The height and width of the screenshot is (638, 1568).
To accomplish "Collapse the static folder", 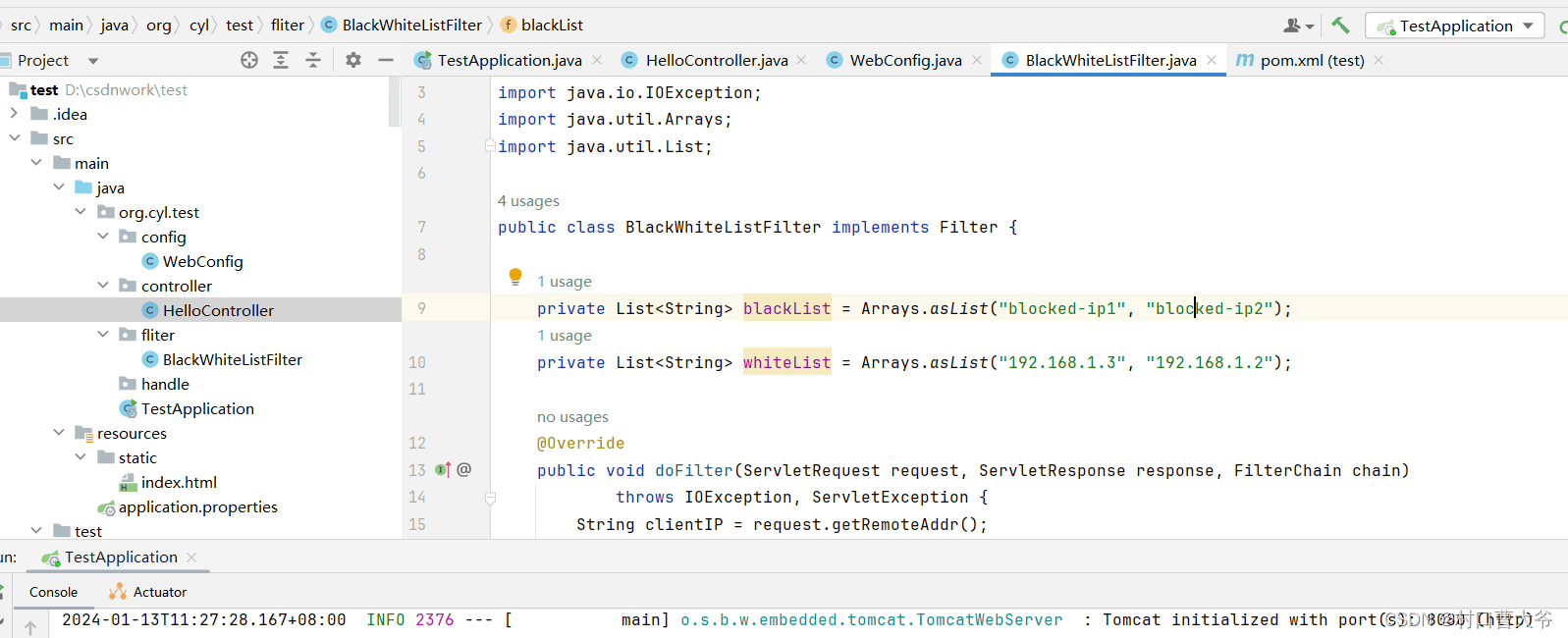I will [81, 457].
